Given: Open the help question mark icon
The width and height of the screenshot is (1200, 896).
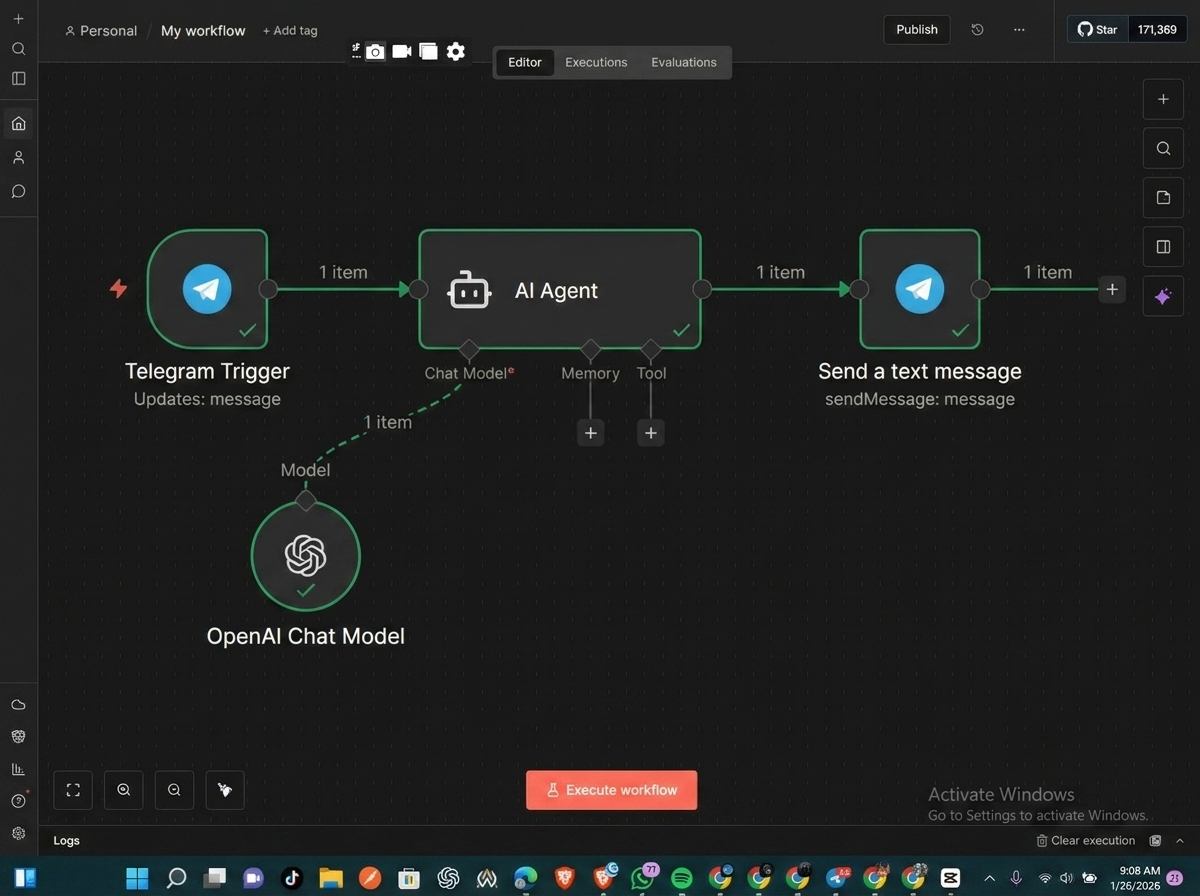Looking at the screenshot, I should (18, 801).
